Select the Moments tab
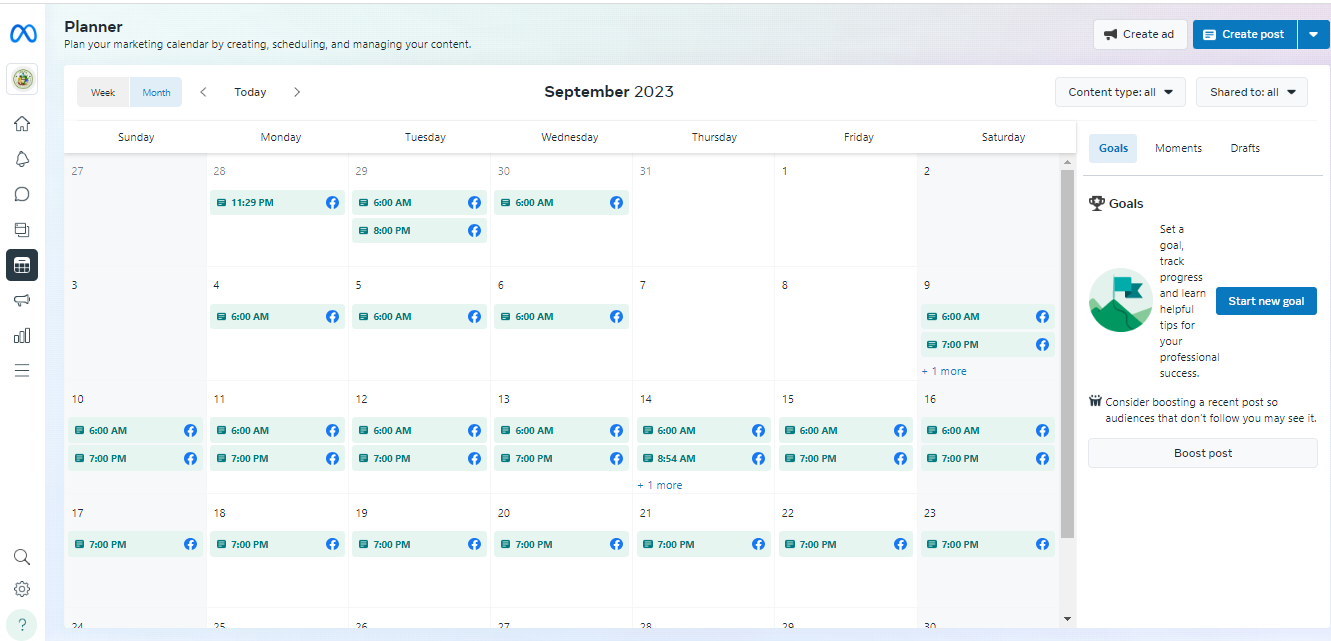The width and height of the screenshot is (1331, 641). pos(1178,148)
